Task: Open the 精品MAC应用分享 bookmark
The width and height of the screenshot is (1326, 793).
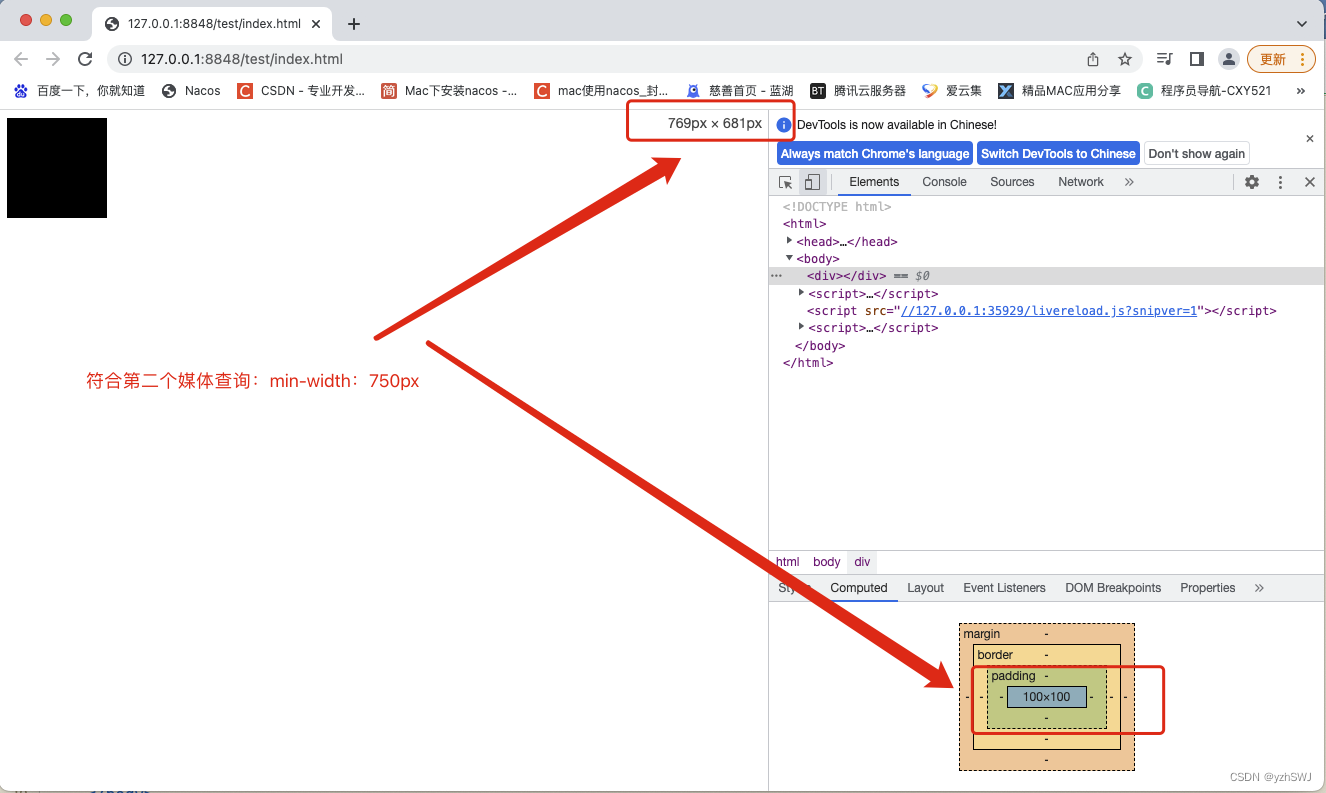Action: [1060, 90]
